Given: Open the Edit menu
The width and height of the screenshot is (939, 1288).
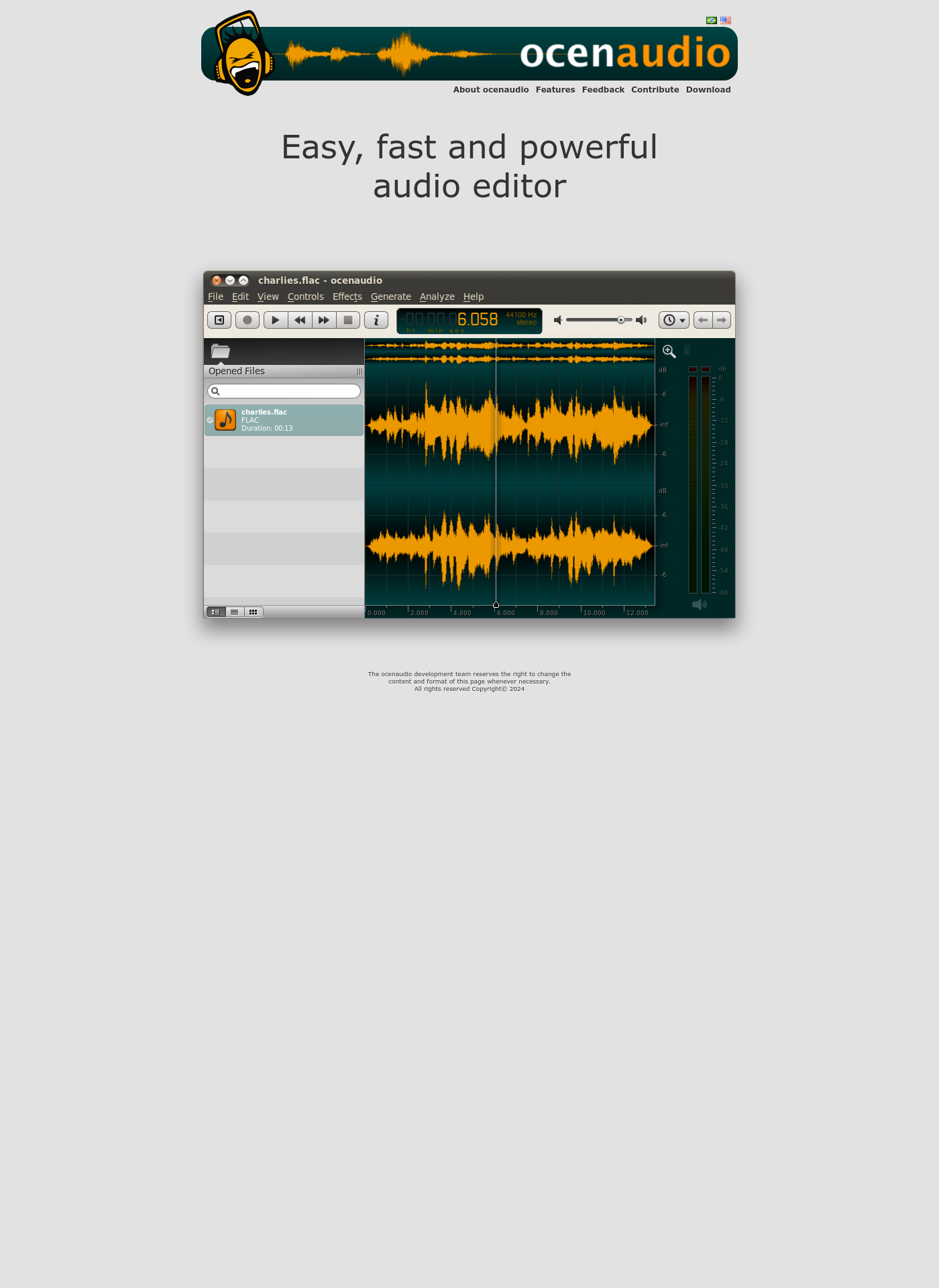Looking at the screenshot, I should point(240,297).
